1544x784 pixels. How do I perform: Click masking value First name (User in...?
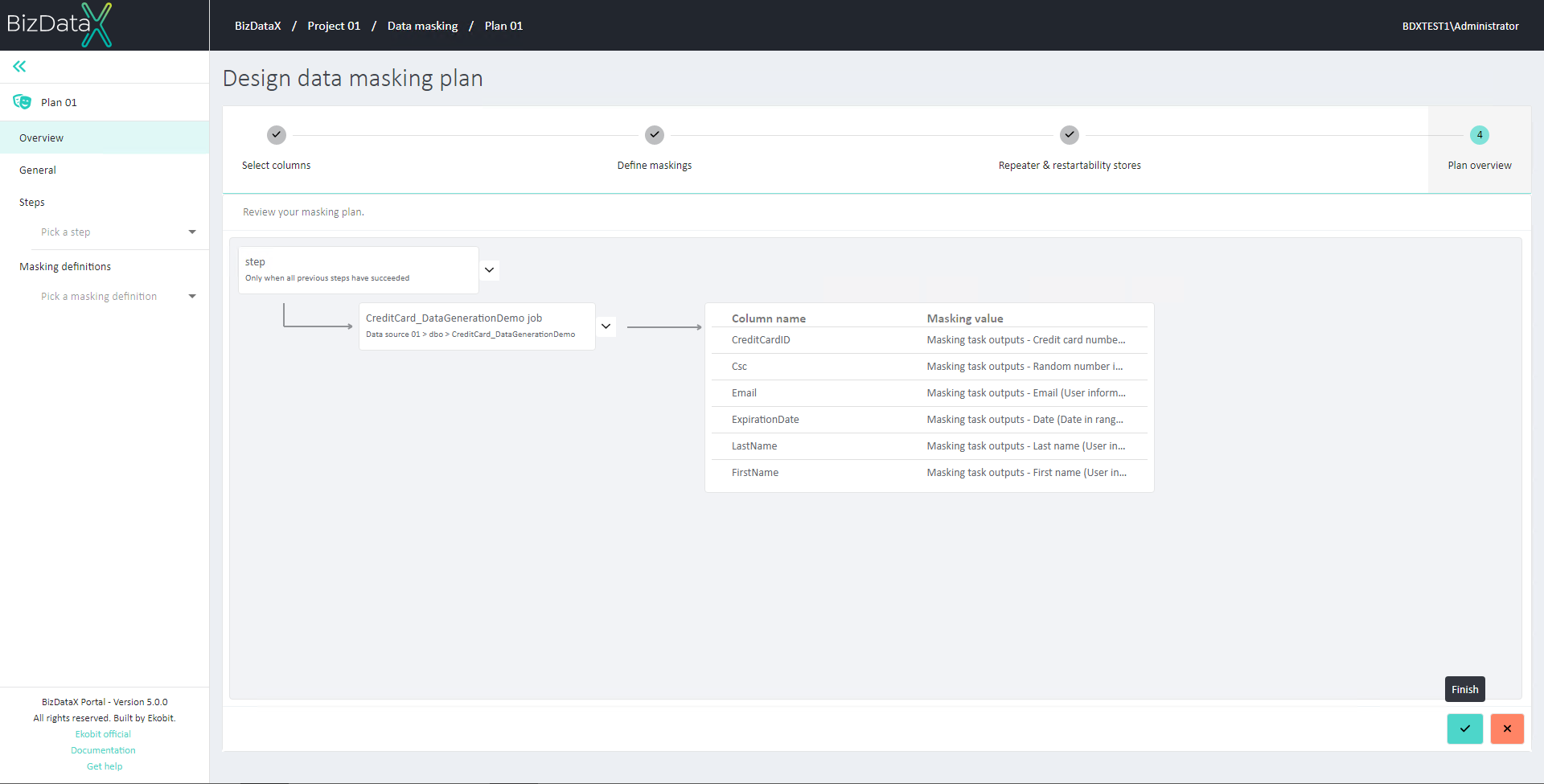click(1027, 473)
